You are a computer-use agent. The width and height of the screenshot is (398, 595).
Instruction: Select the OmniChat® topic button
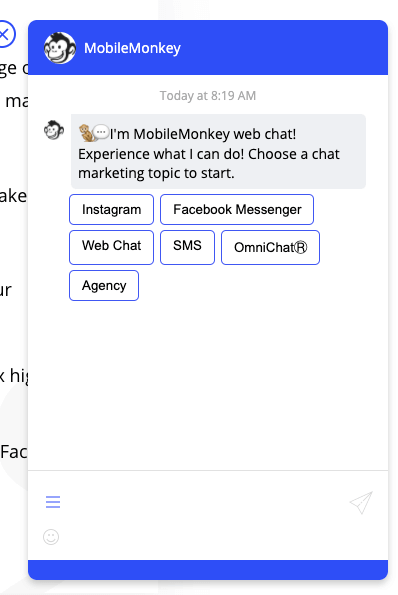click(270, 247)
